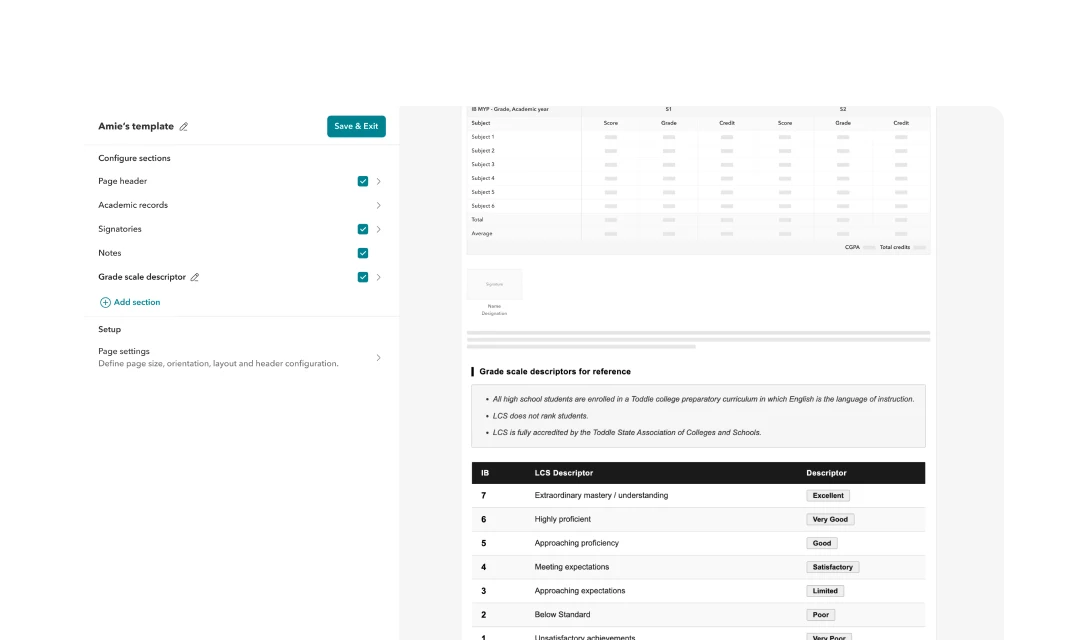Image resolution: width=1088 pixels, height=640 pixels.
Task: Uncheck the Page header checkbox
Action: click(x=363, y=181)
